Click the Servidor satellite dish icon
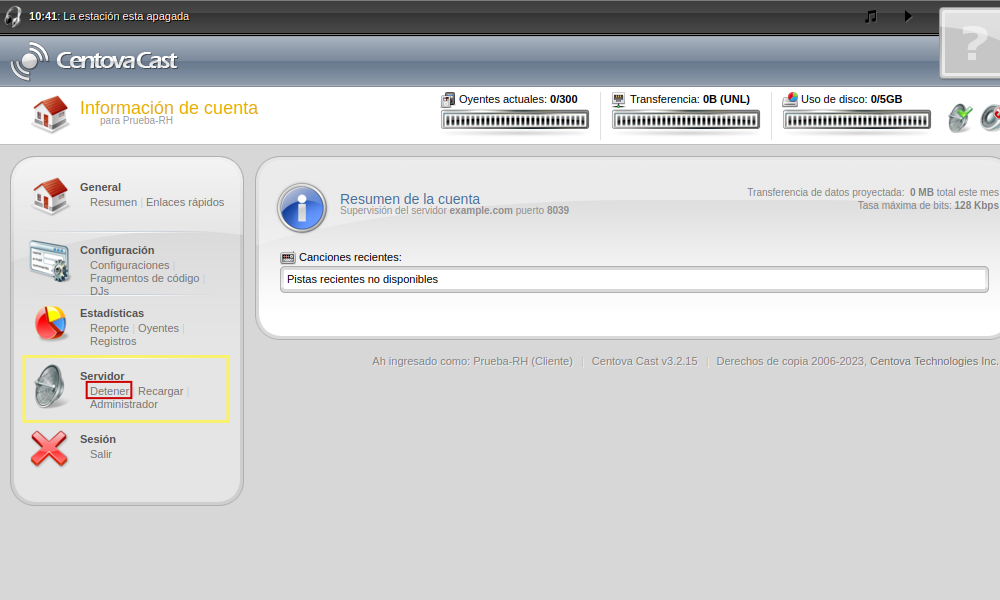The image size is (1000, 600). pos(49,387)
